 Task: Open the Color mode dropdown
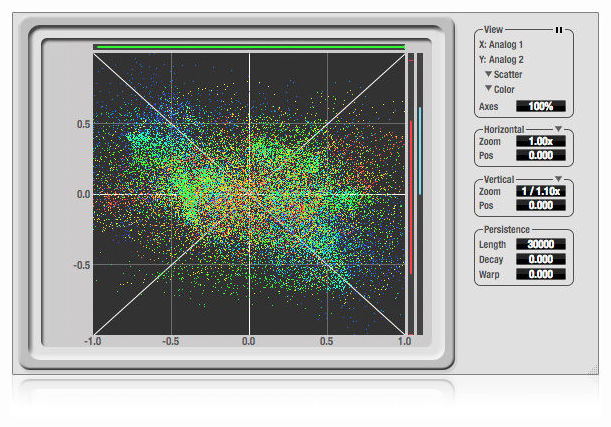tap(500, 89)
